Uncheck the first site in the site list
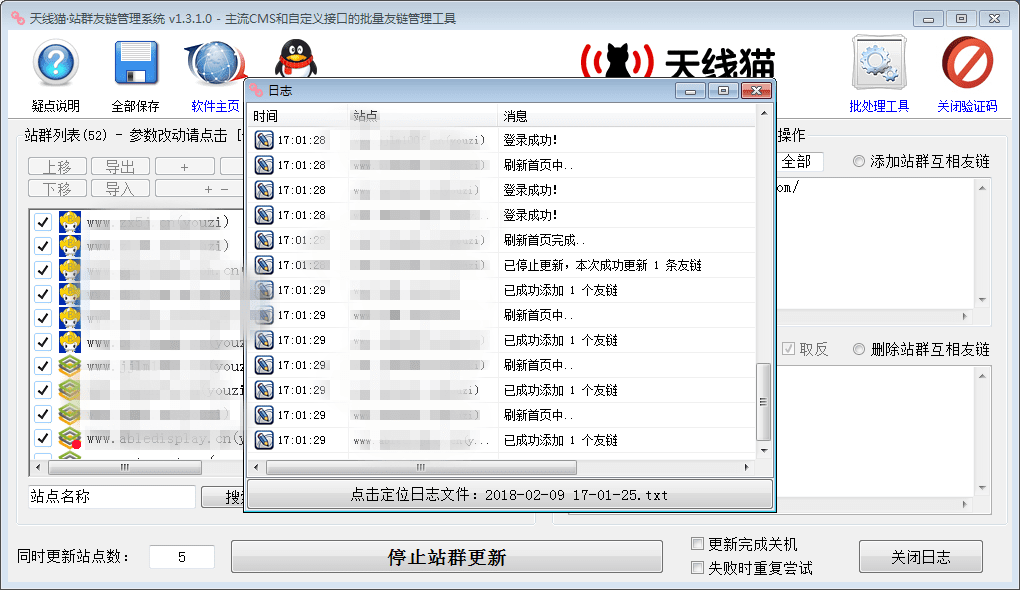Viewport: 1020px width, 590px height. (43, 222)
